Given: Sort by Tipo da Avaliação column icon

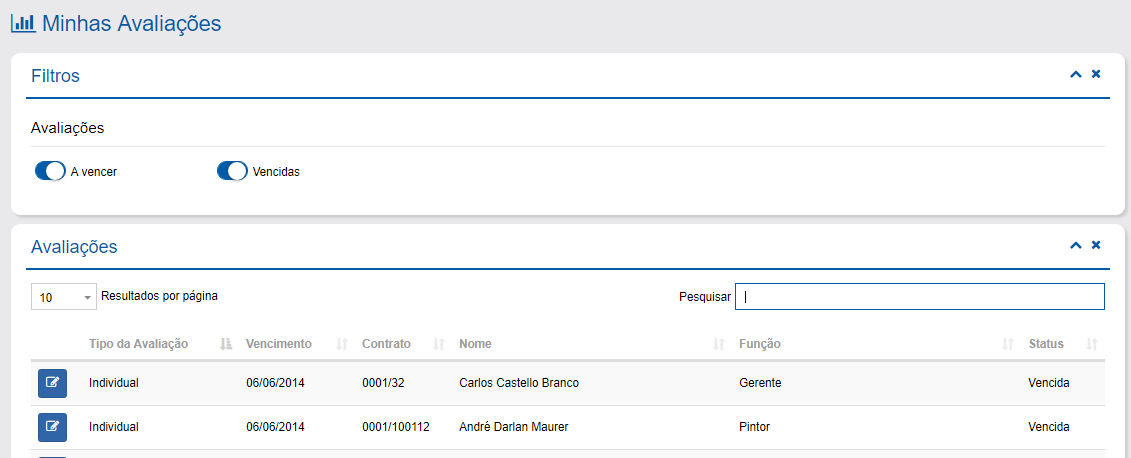Looking at the screenshot, I should [226, 344].
